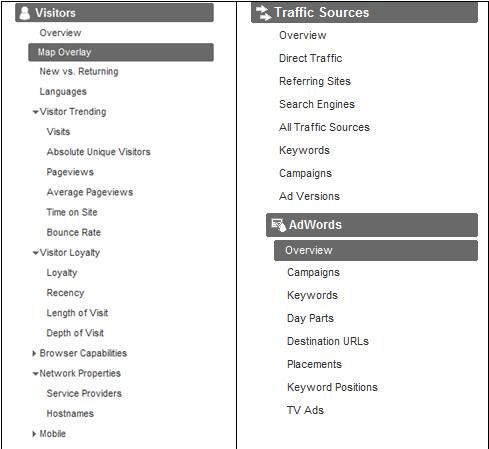Viewport: 489px width, 449px height.
Task: Open the TV Ads report
Action: [305, 410]
